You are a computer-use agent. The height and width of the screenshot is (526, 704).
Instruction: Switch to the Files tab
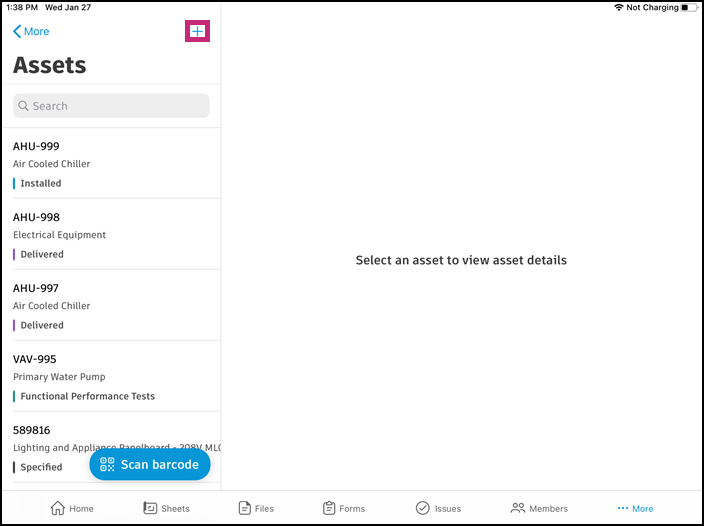(x=256, y=508)
